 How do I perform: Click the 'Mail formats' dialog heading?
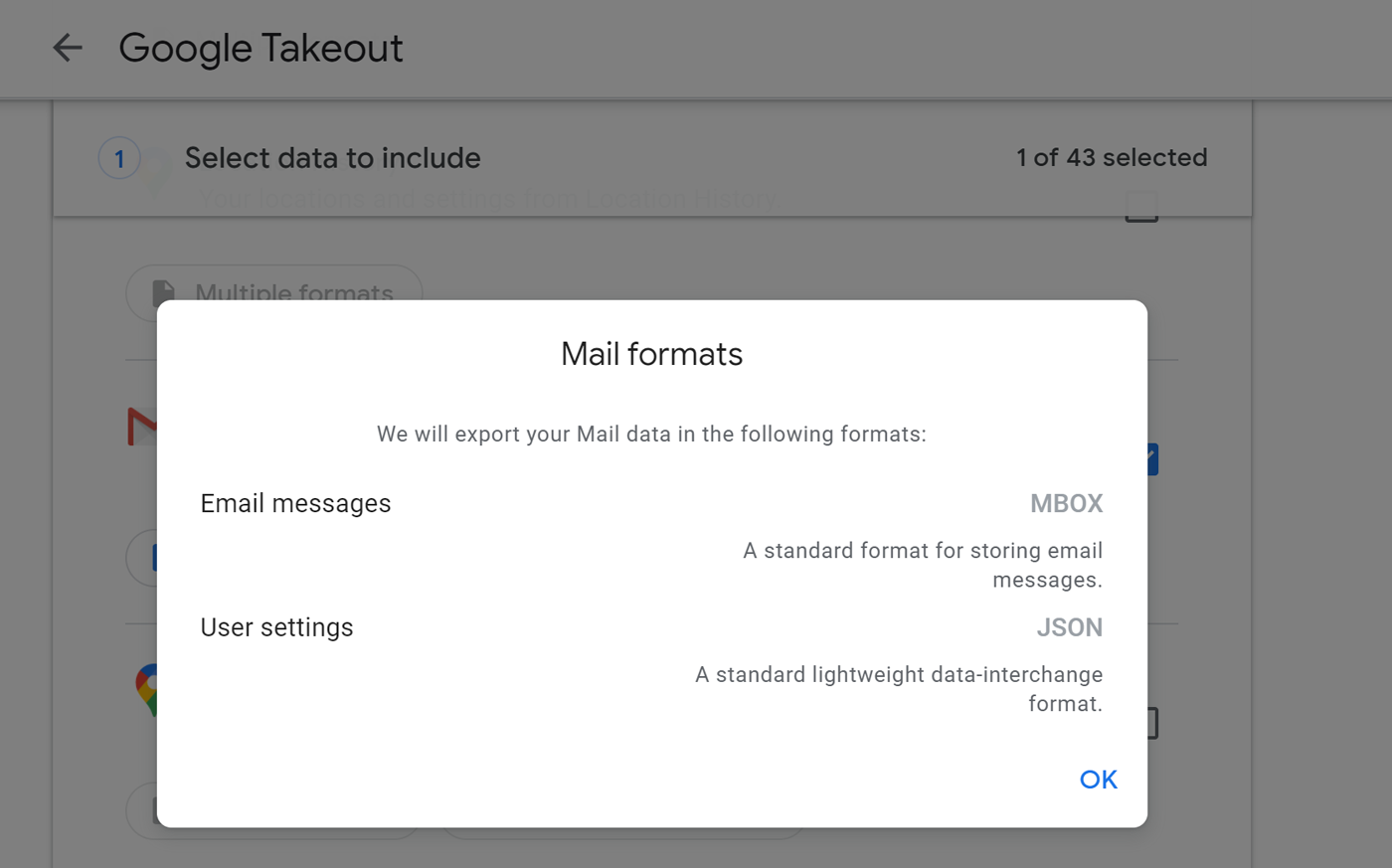tap(651, 355)
